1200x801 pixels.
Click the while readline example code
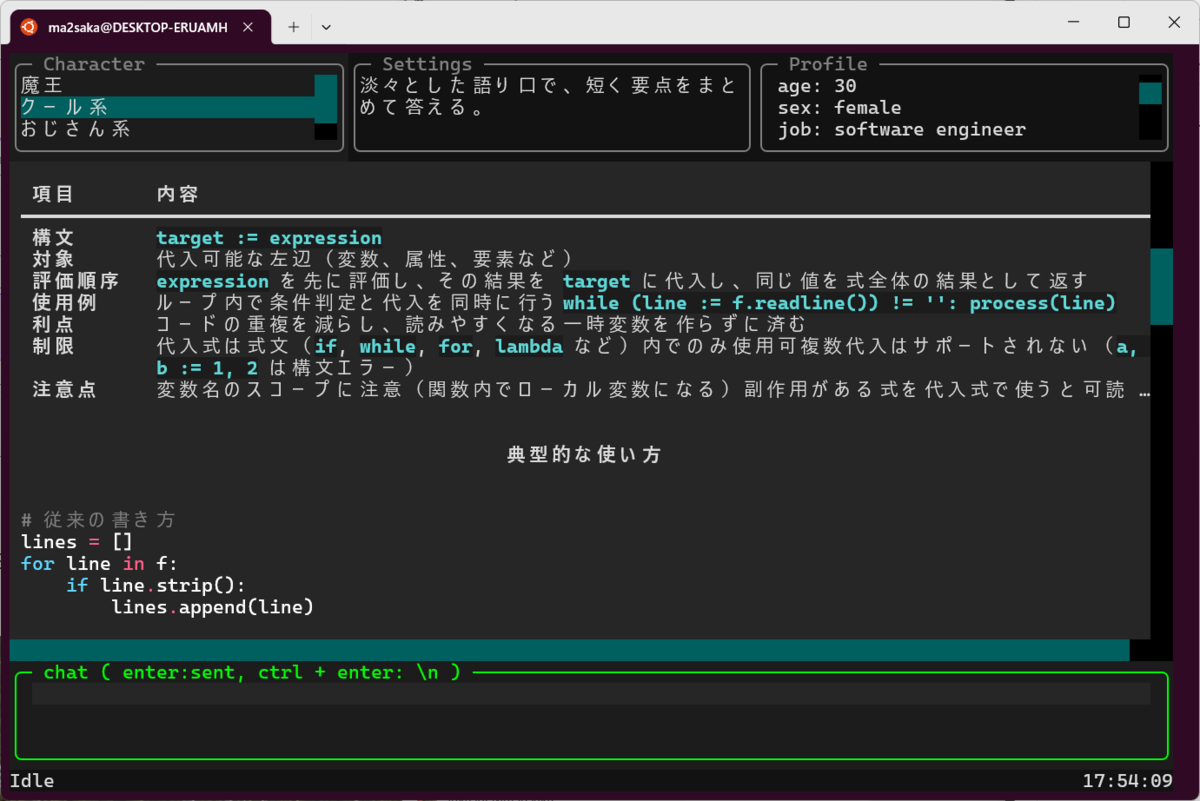click(839, 303)
